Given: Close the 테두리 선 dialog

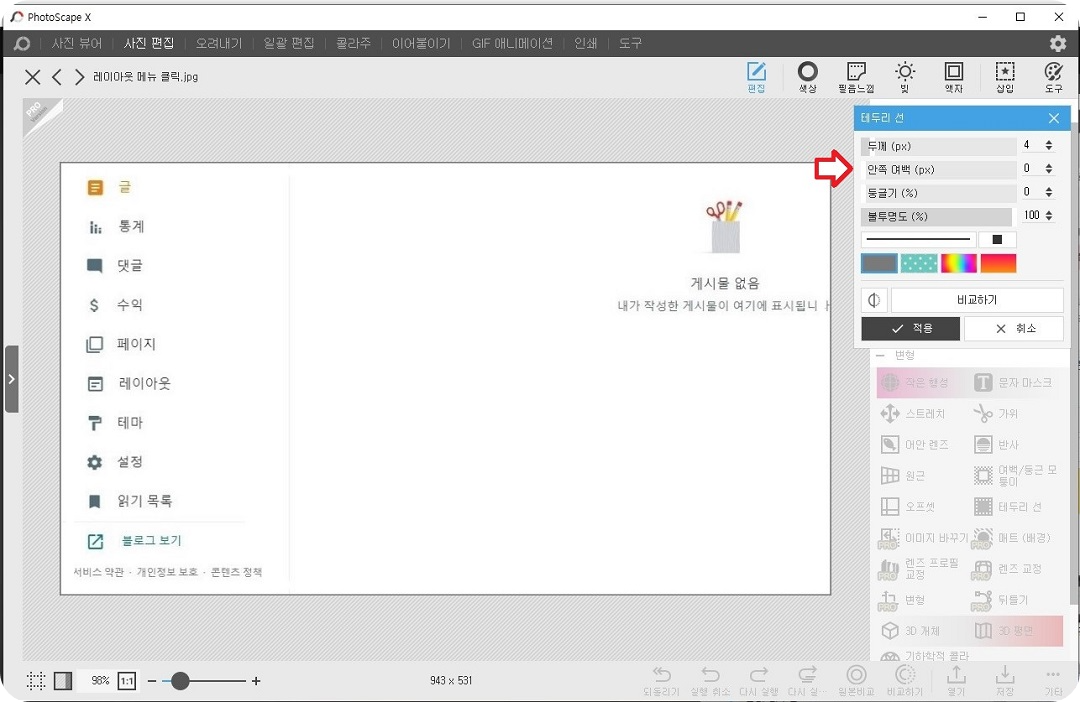Looking at the screenshot, I should pyautogui.click(x=1054, y=118).
